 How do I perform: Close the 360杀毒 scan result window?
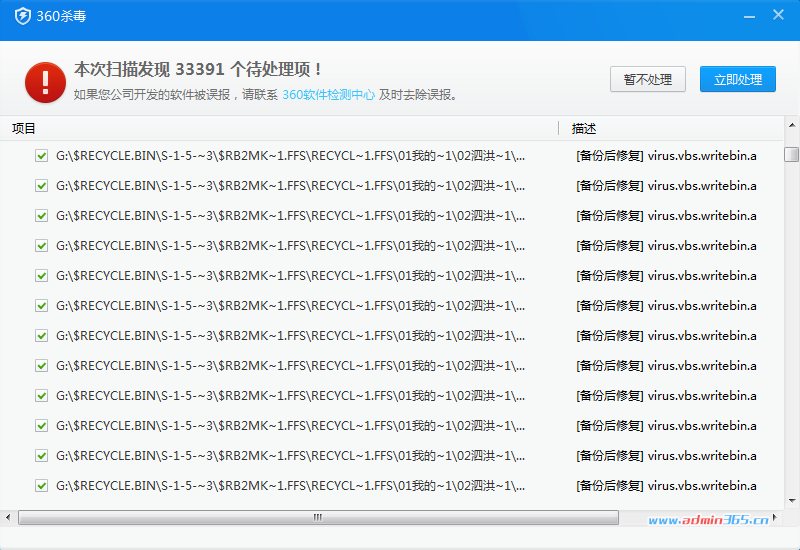[x=778, y=15]
